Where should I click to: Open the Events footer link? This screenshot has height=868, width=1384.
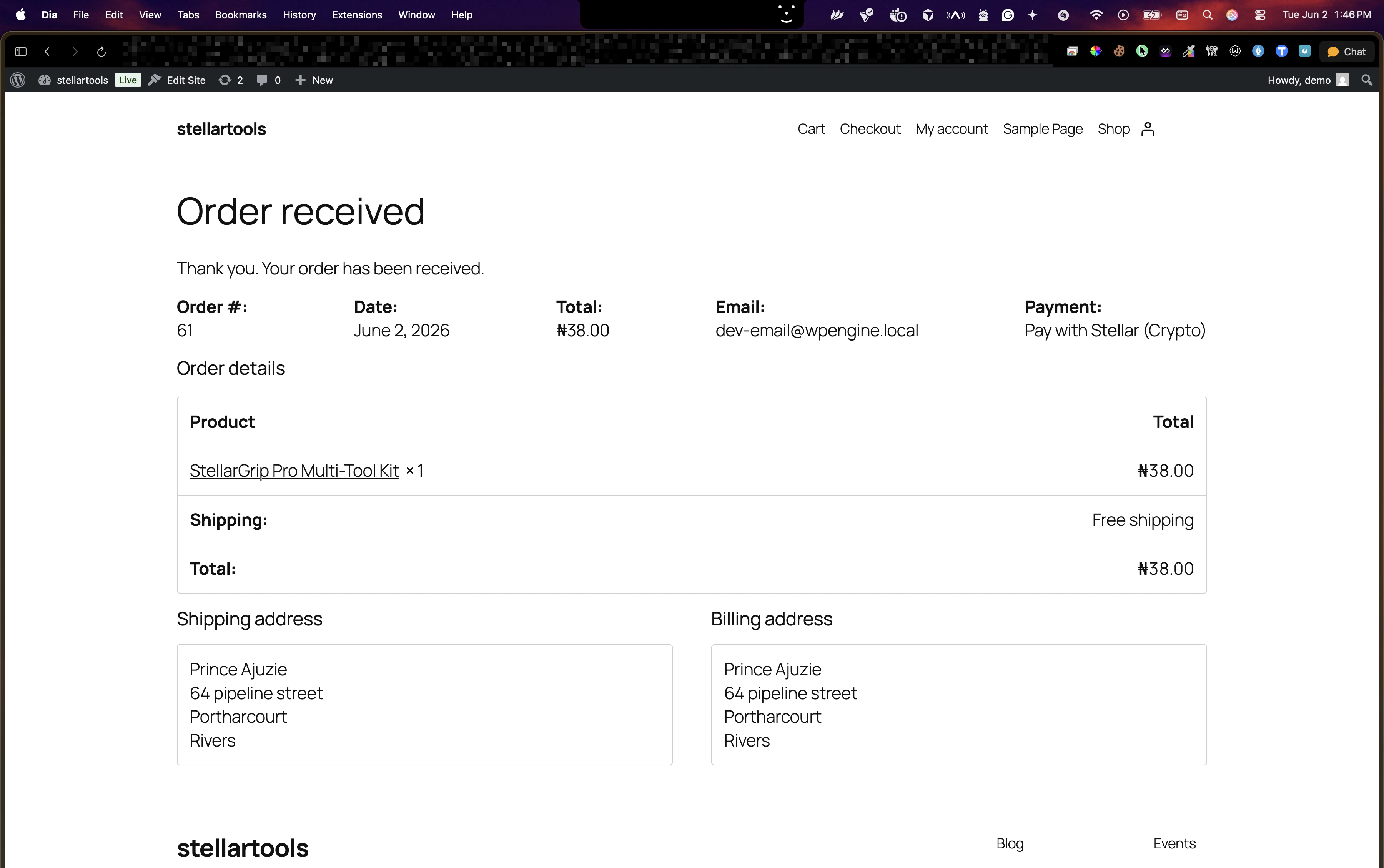(1174, 843)
